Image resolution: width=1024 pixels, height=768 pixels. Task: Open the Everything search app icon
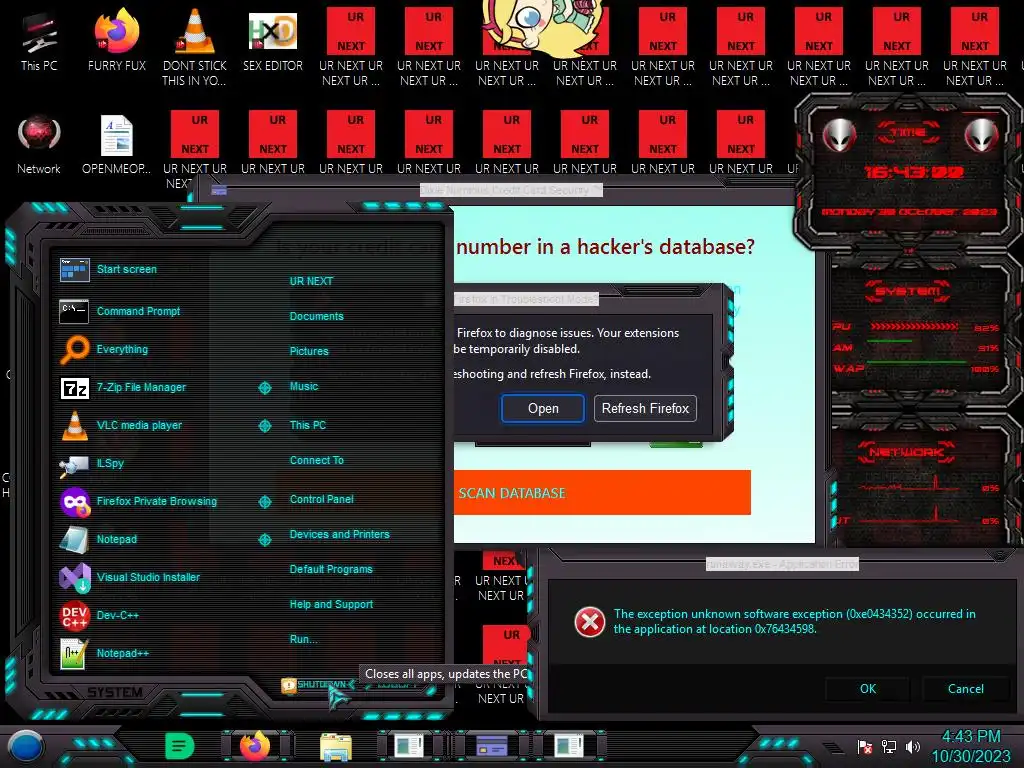[74, 349]
